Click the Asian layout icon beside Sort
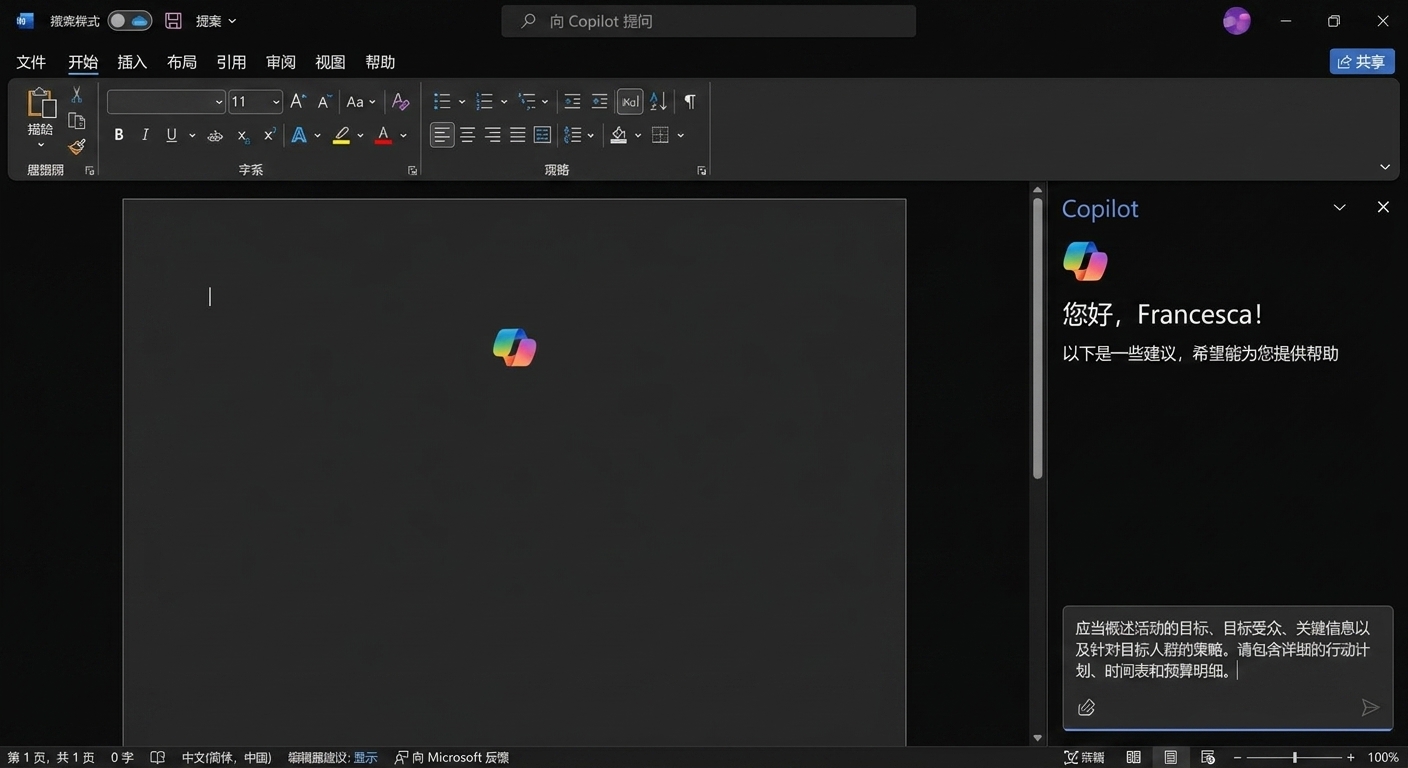This screenshot has width=1408, height=768. pos(630,101)
